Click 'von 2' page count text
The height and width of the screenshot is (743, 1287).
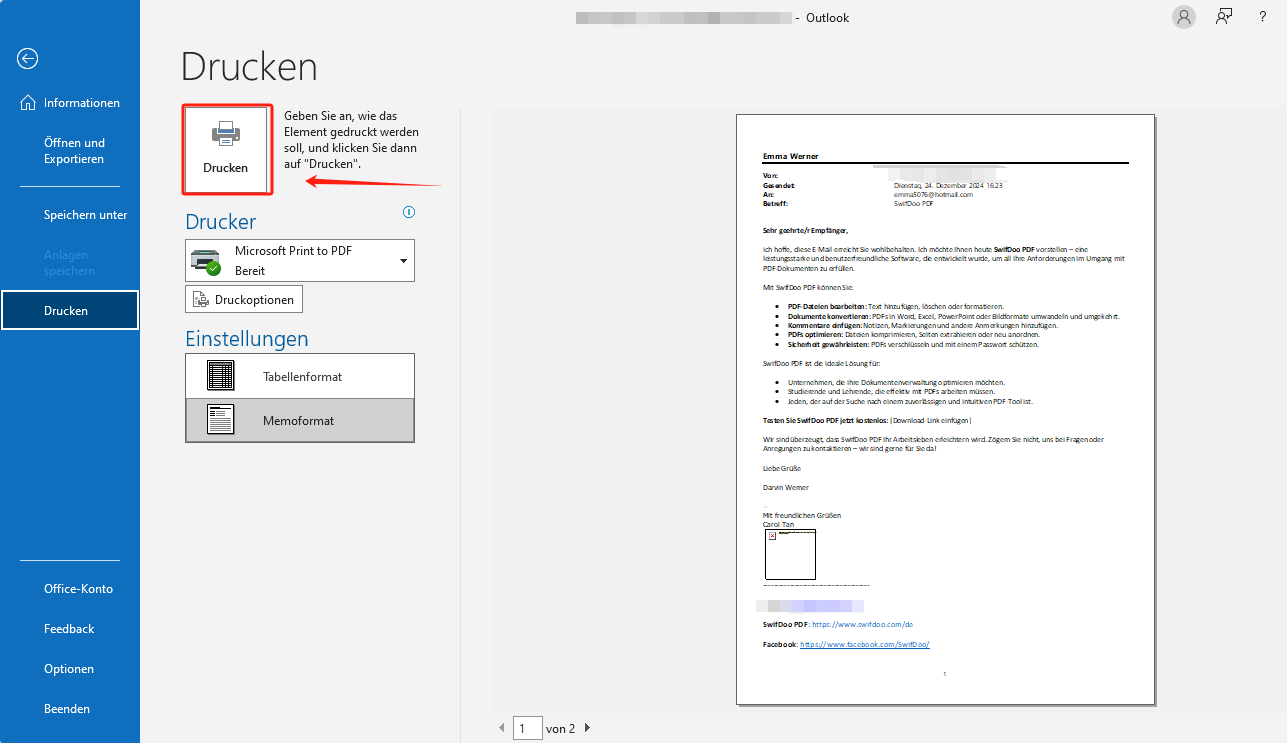(560, 729)
